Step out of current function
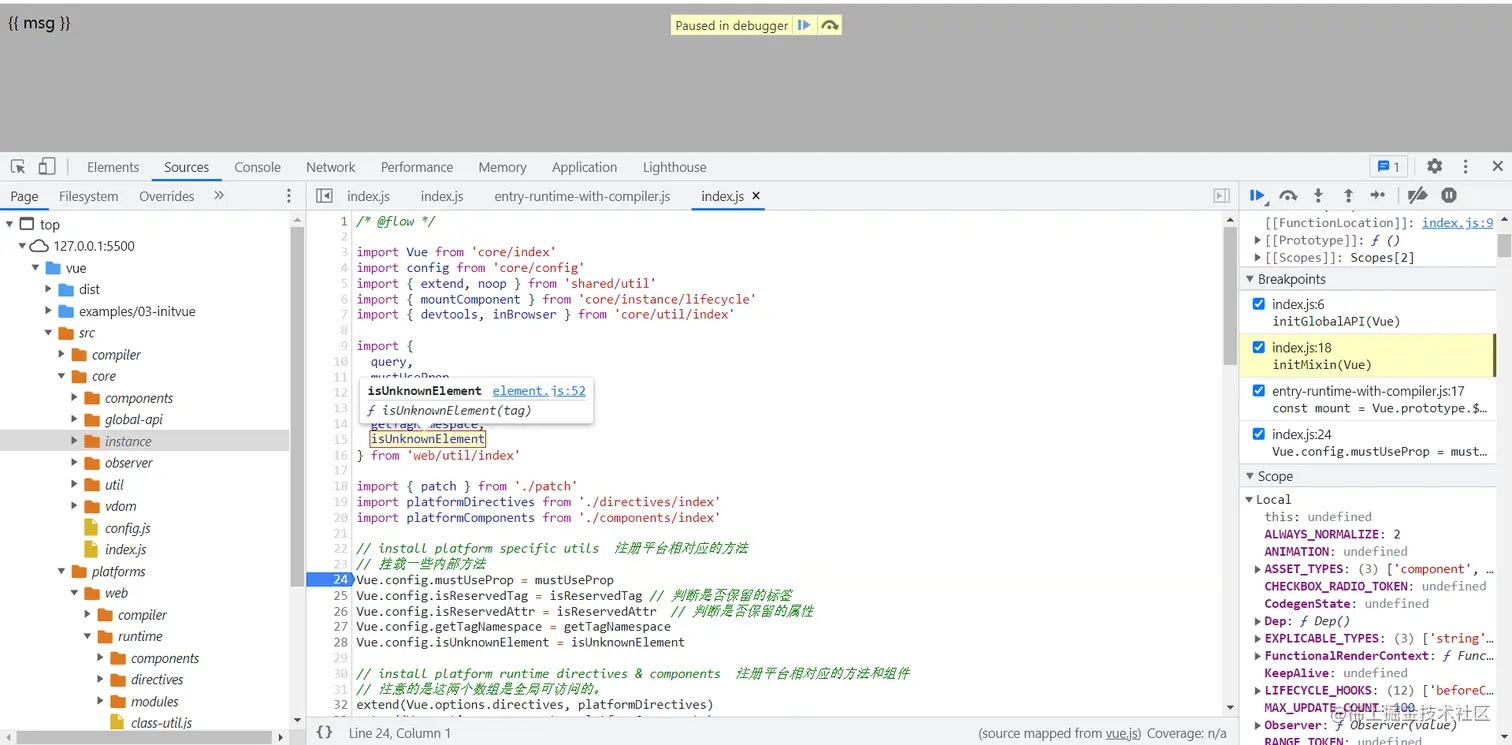Screen dimensions: 1512x745 click(1348, 196)
